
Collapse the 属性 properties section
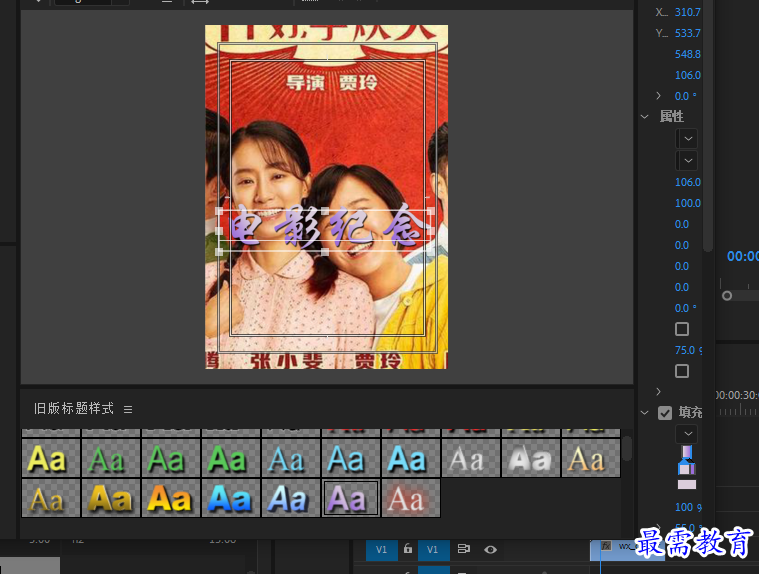coord(645,117)
